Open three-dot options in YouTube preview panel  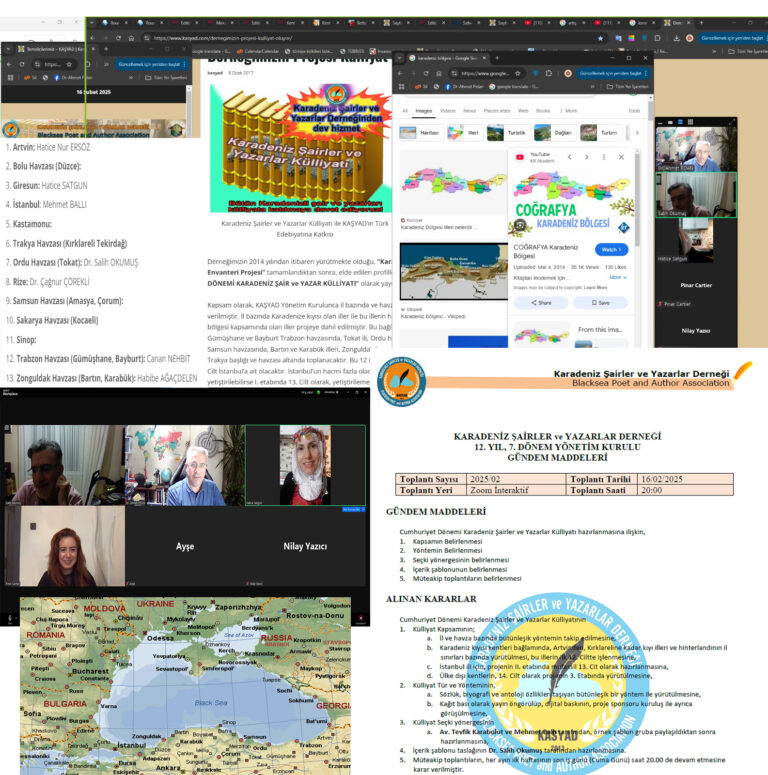click(603, 157)
